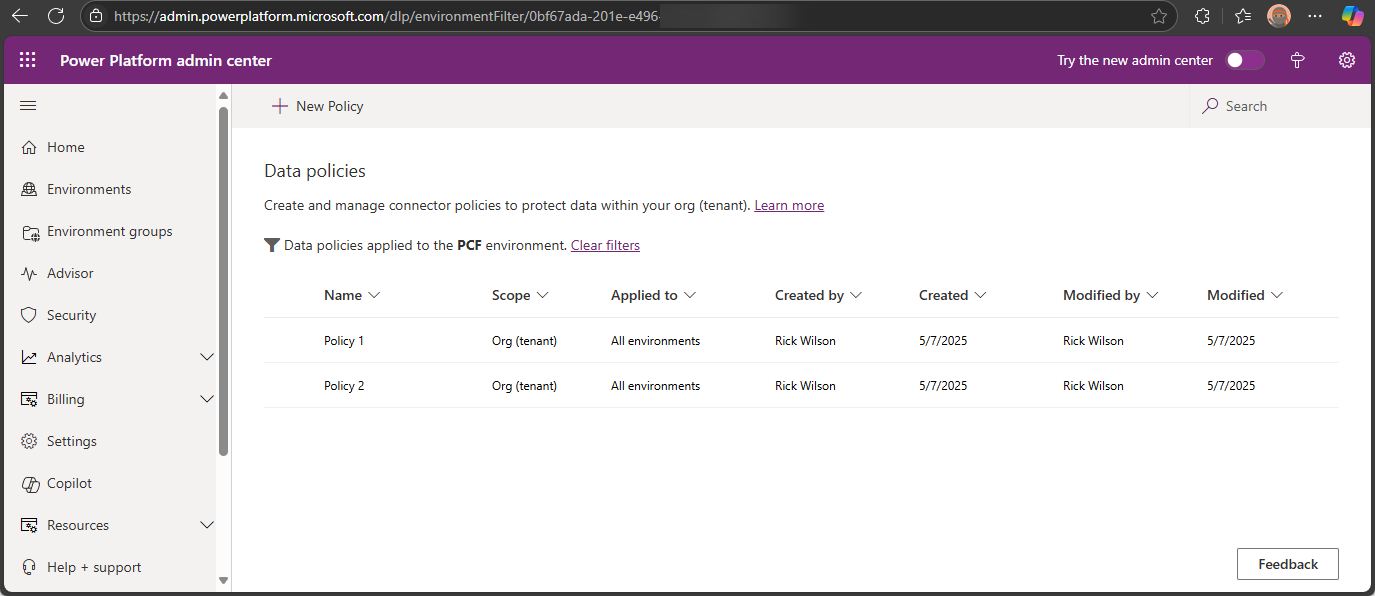The image size is (1375, 596).
Task: Click the Settings gear in sidebar
Action: 29,441
